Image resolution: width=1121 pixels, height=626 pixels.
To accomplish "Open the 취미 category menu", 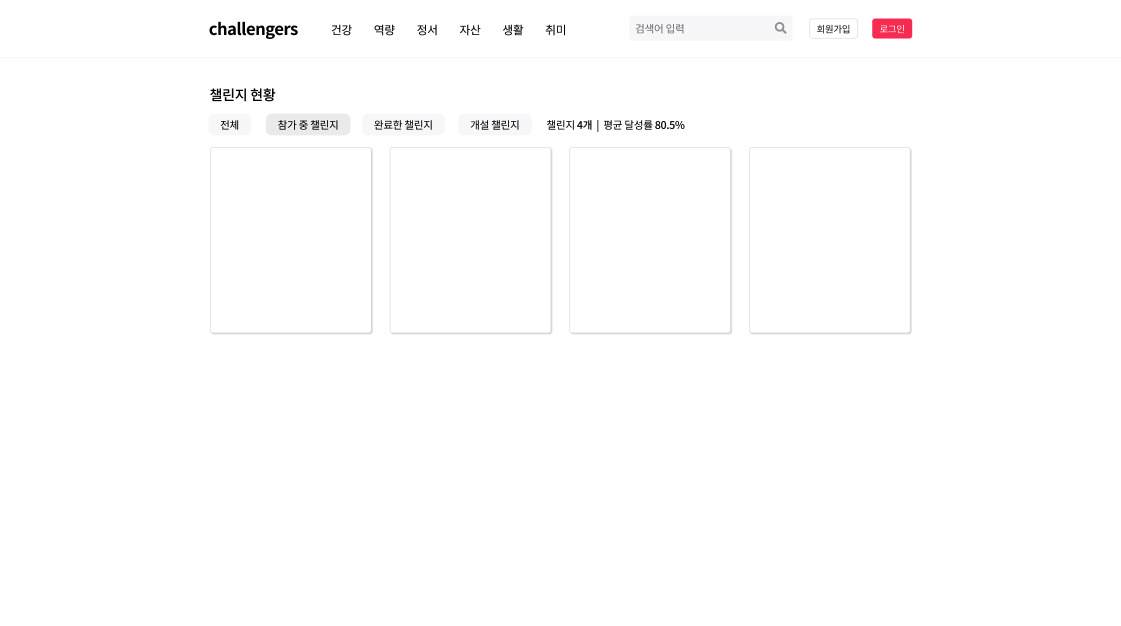I will click(x=555, y=30).
